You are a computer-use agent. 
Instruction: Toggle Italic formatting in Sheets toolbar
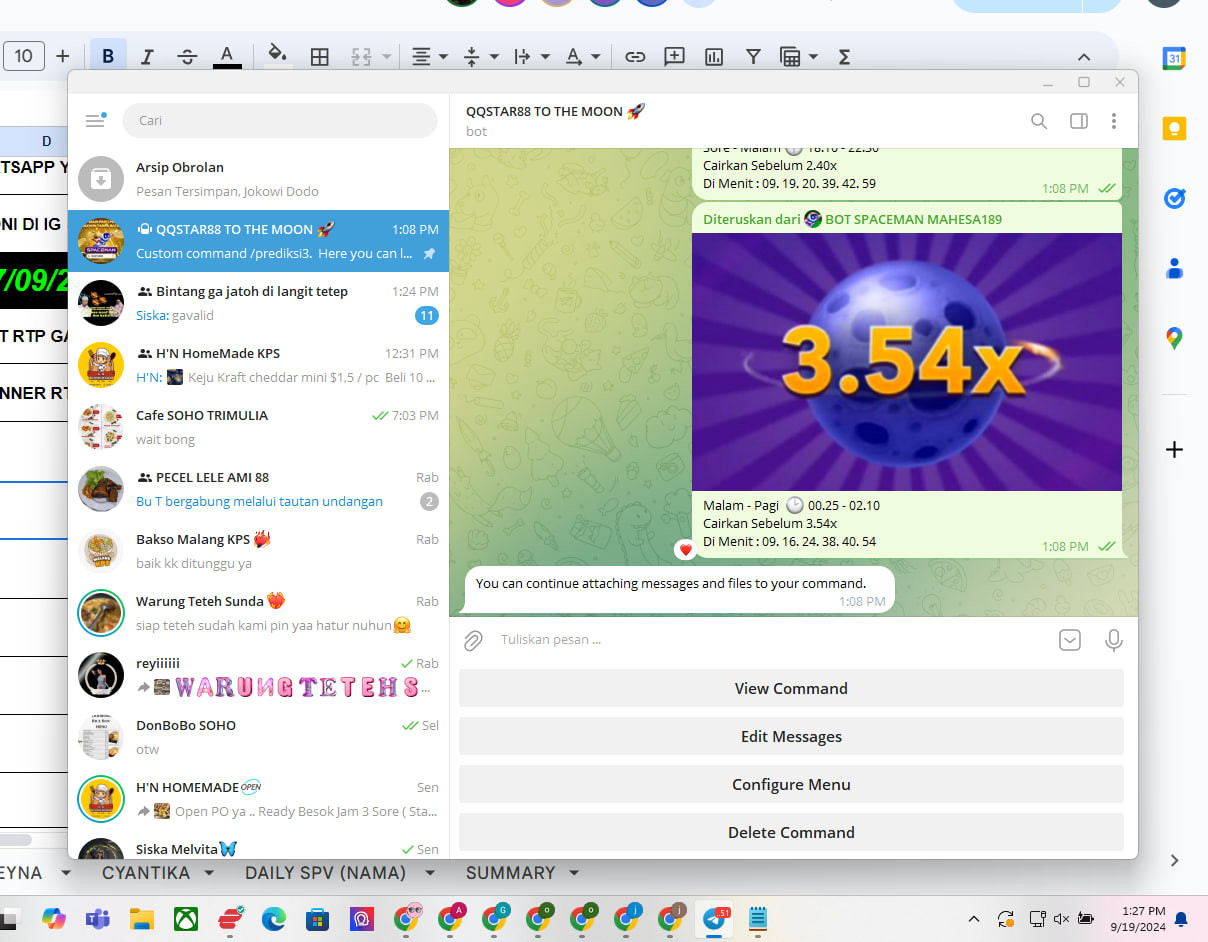[147, 57]
